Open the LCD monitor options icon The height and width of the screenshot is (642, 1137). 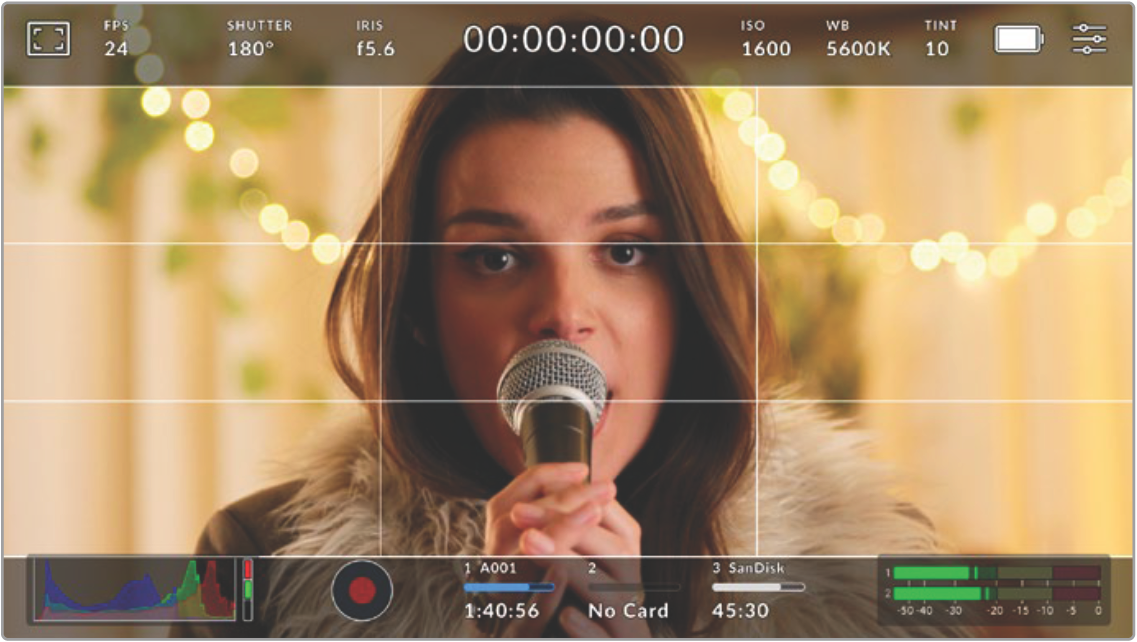coord(49,38)
